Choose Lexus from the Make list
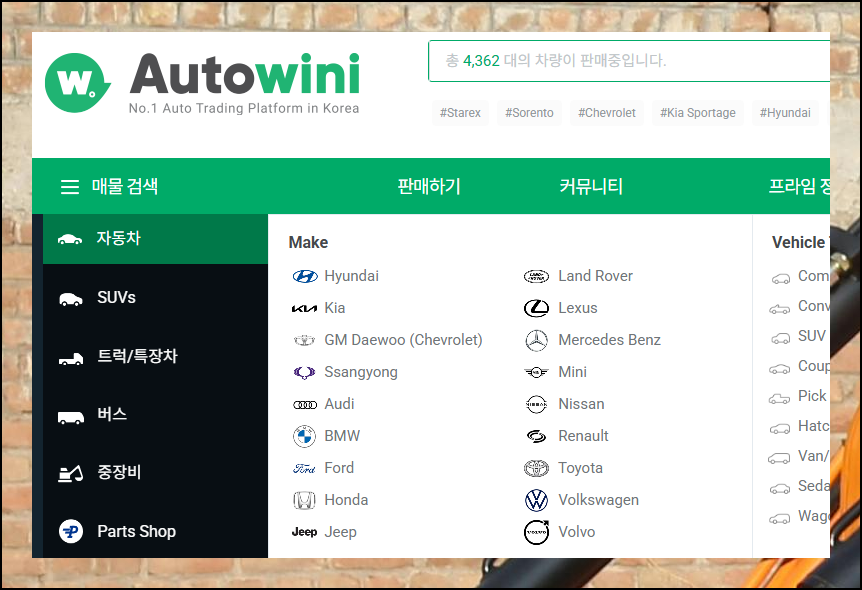 578,308
